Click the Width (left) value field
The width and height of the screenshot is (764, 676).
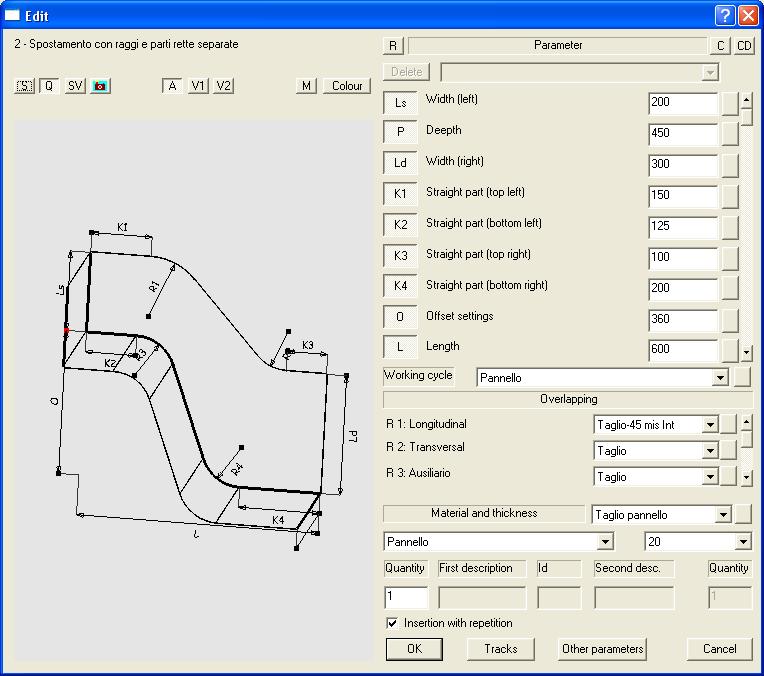click(682, 103)
